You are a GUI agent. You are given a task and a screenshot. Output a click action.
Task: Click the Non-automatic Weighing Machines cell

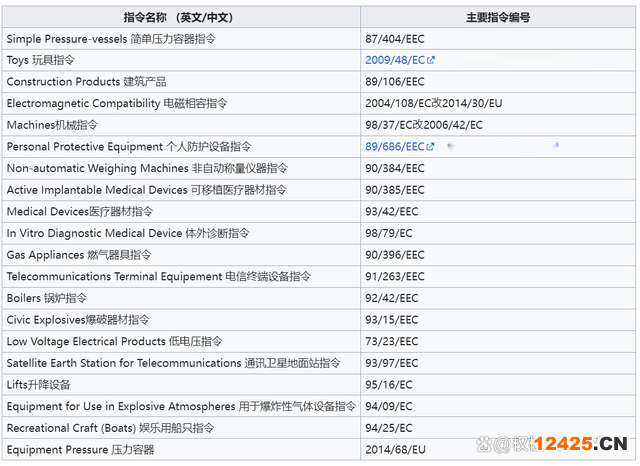(147, 168)
